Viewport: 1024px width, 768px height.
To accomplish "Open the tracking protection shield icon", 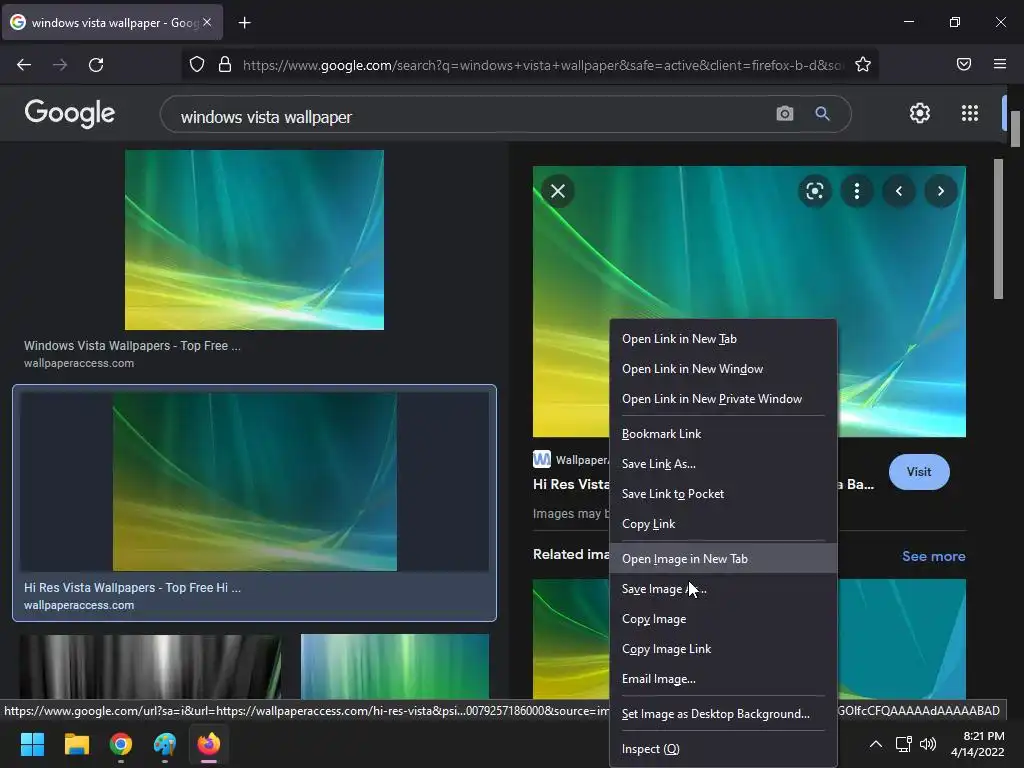I will pos(197,64).
